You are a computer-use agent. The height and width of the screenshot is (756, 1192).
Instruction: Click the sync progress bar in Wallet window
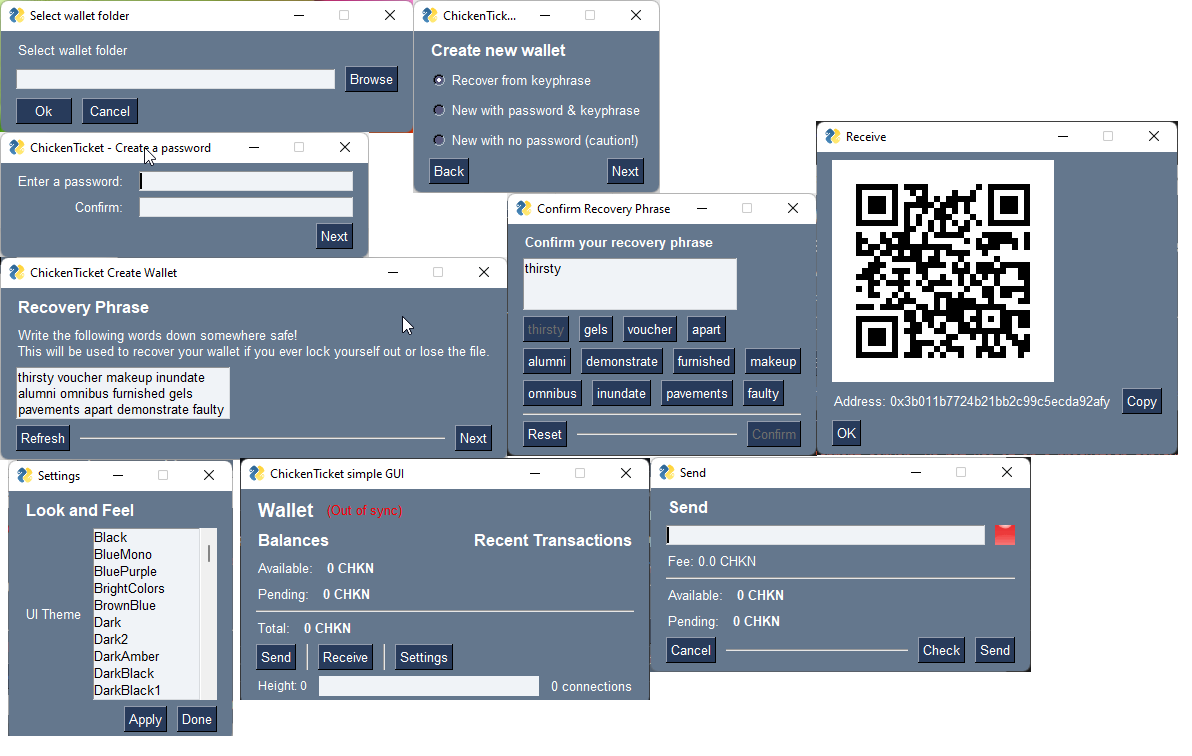click(429, 686)
